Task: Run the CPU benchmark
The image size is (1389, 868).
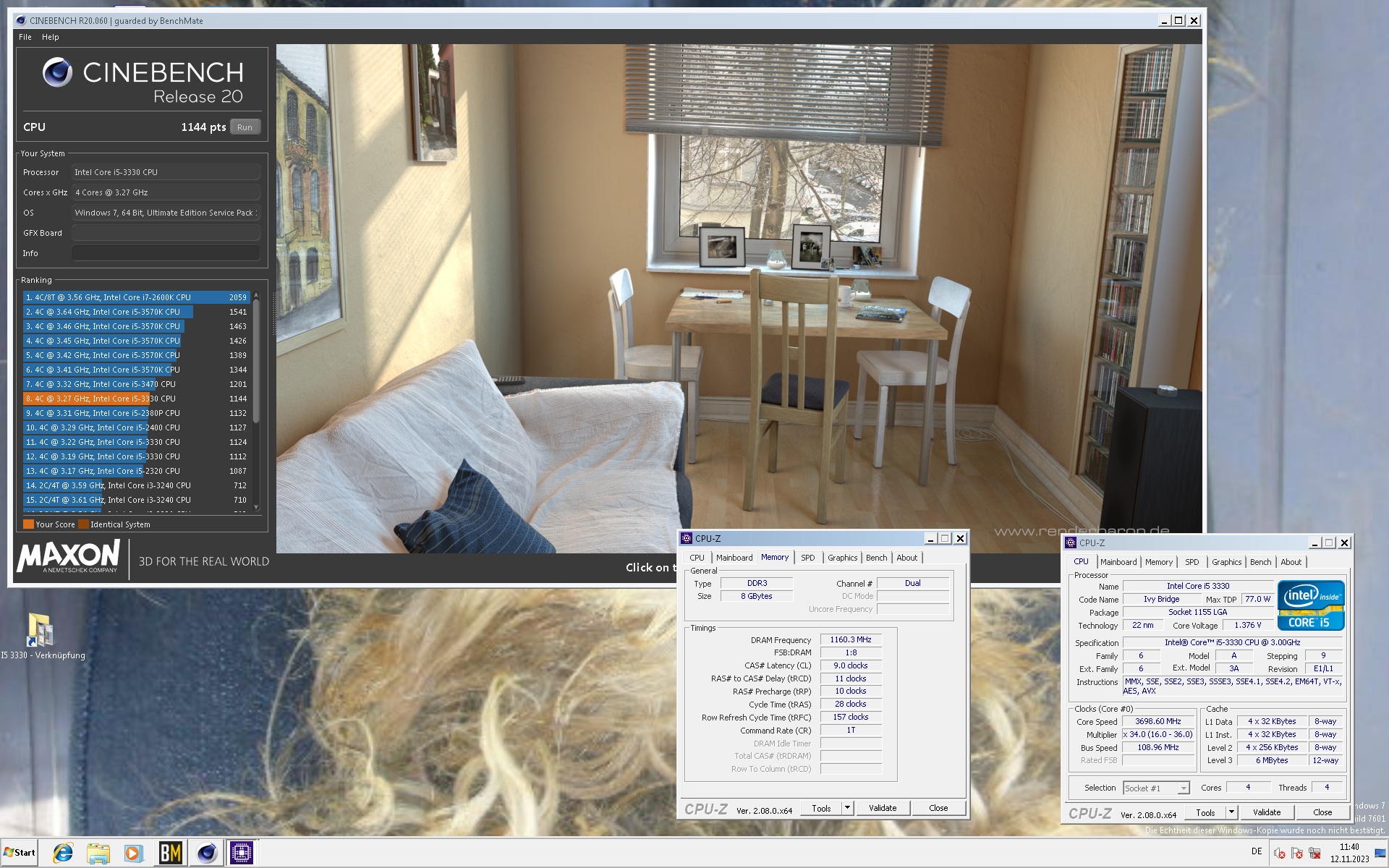Action: pos(245,127)
